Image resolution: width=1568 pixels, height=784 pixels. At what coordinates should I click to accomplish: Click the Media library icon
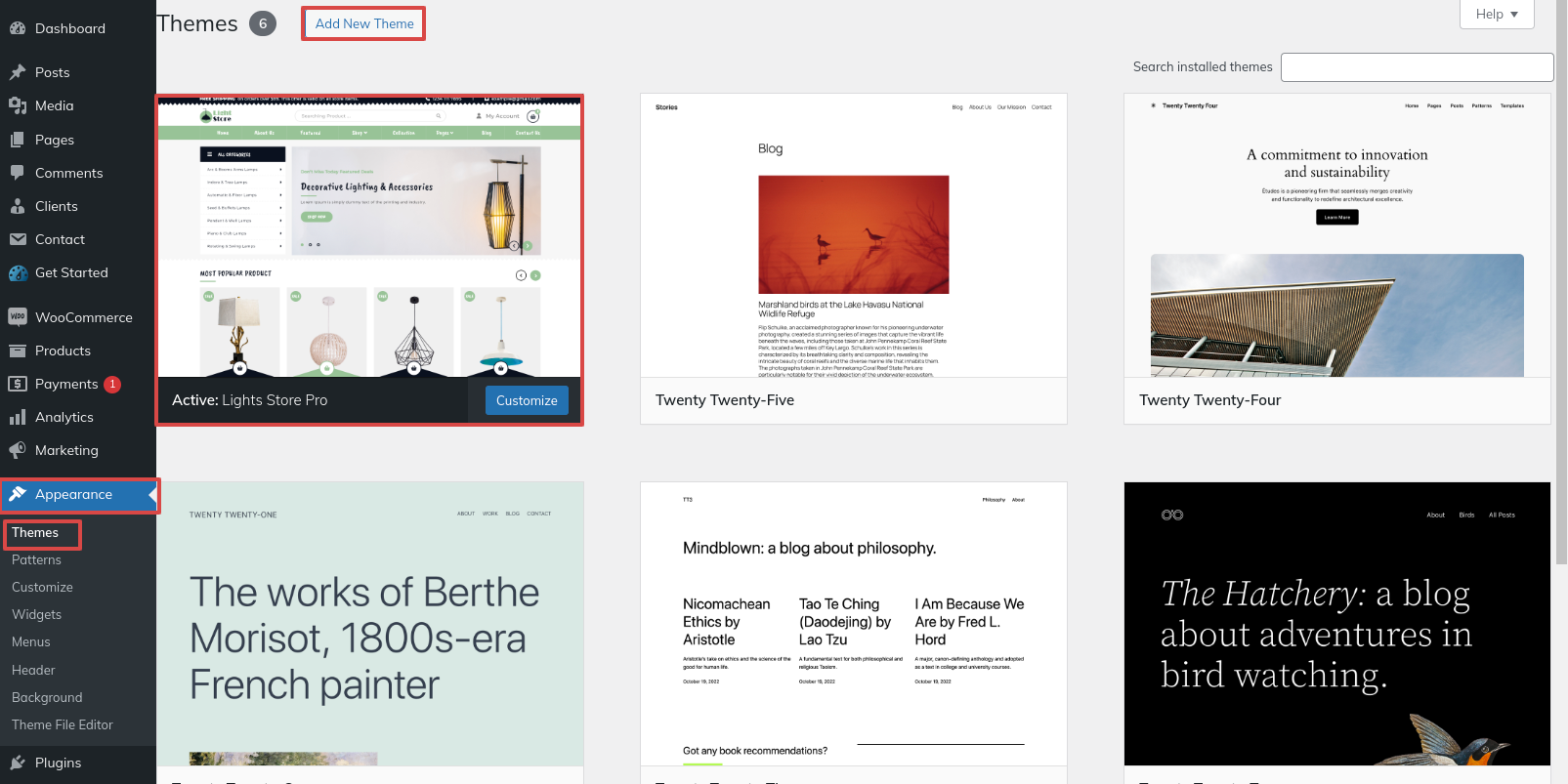coord(18,105)
